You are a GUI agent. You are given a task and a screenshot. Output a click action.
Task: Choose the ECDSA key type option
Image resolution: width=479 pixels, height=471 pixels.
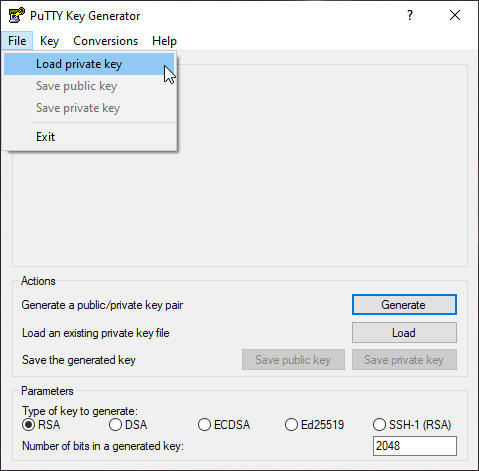(204, 425)
